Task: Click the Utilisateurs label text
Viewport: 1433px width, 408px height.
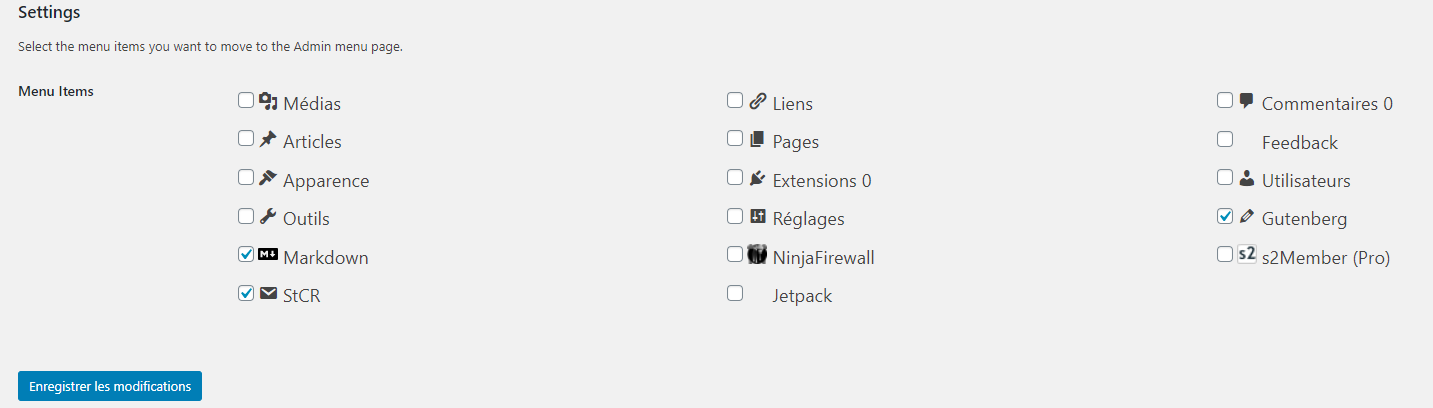Action: 1306,181
